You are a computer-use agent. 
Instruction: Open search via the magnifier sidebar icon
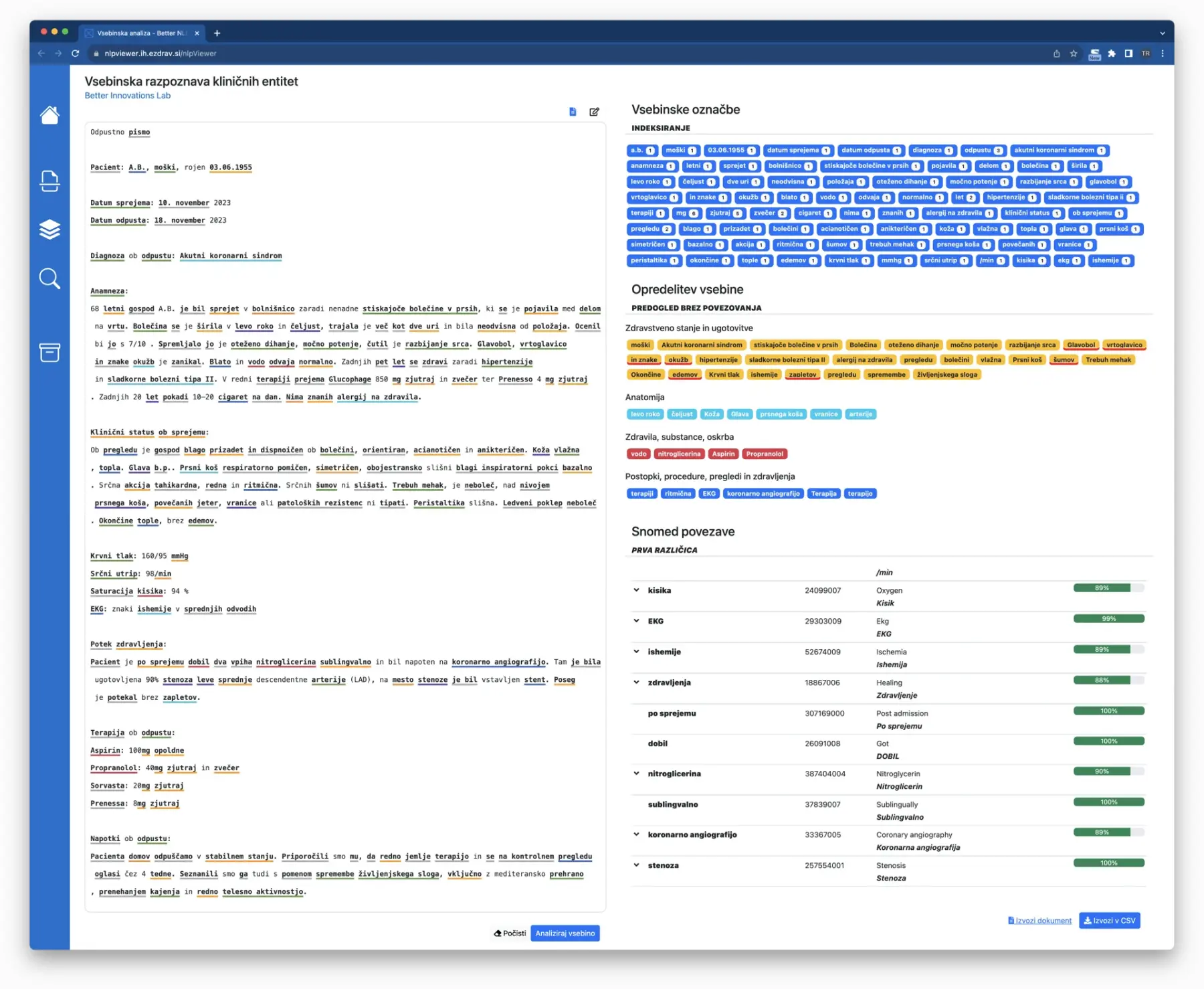(49, 278)
